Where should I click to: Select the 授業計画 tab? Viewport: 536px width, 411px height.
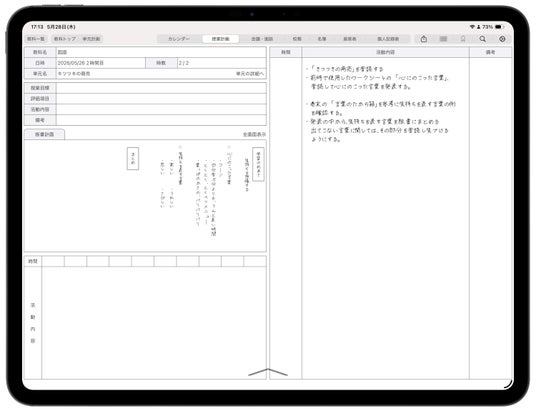(220, 39)
